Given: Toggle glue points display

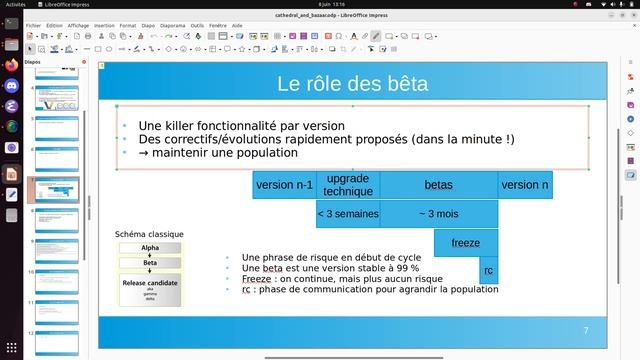Looking at the screenshot, I should [x=383, y=49].
